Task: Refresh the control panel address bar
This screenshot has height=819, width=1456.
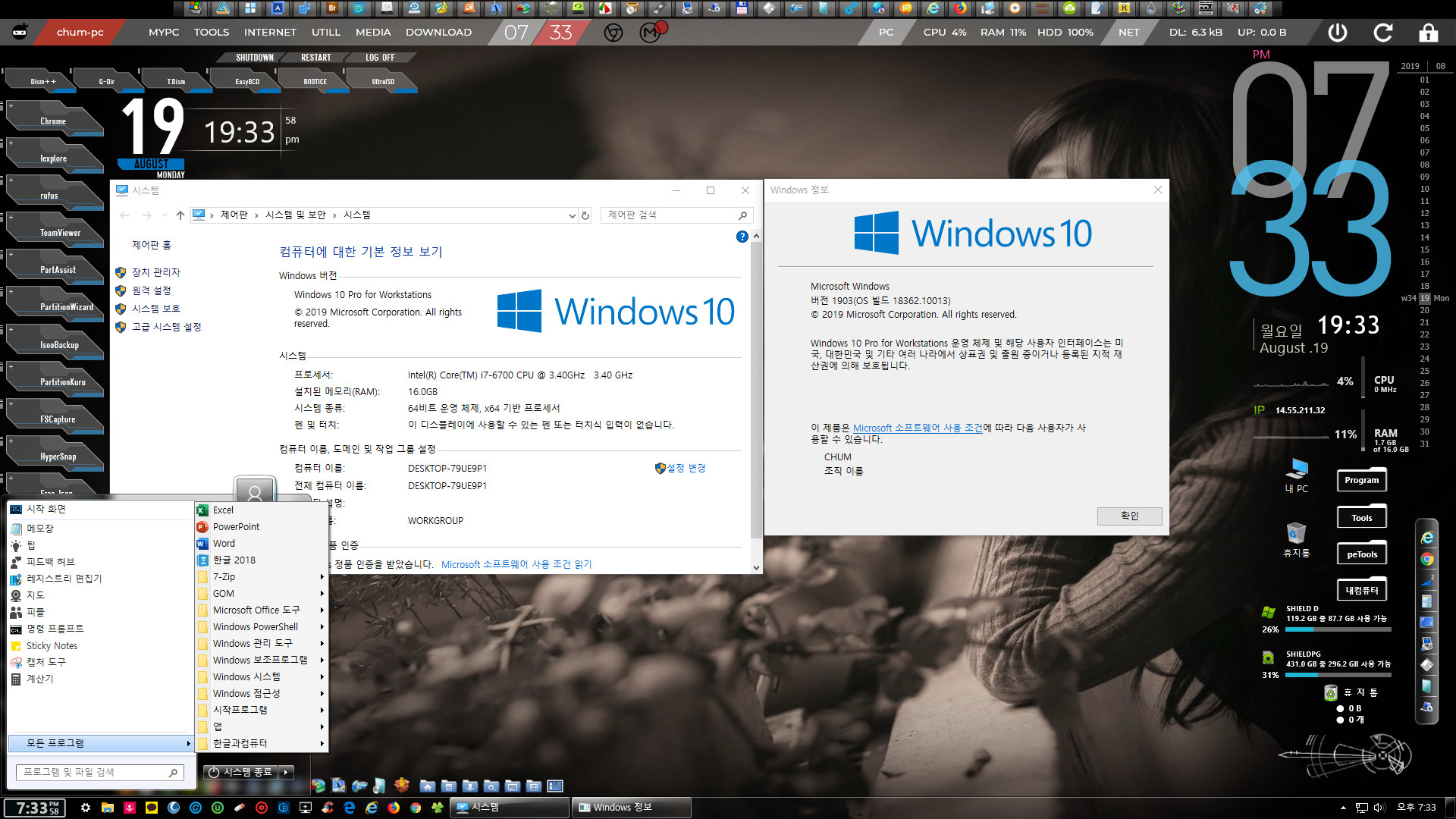Action: pyautogui.click(x=585, y=215)
